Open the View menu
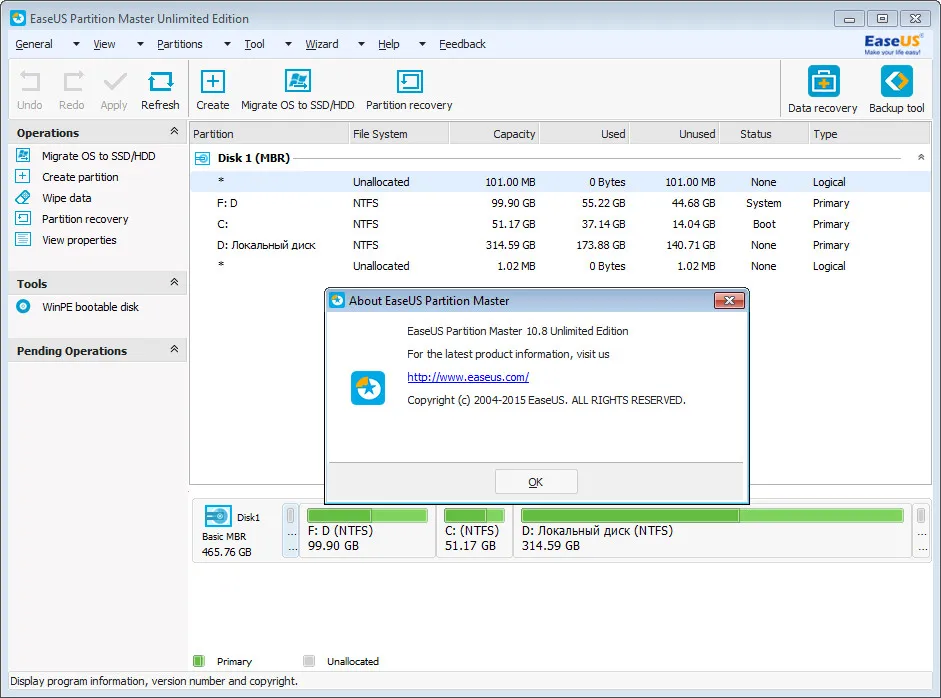 (104, 44)
